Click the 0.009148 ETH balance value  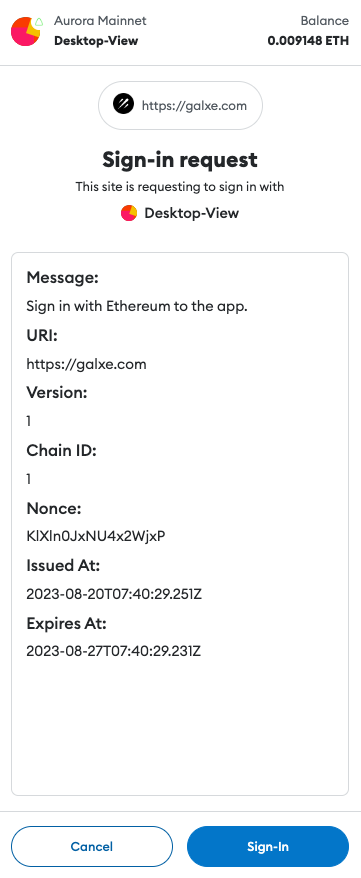[308, 41]
